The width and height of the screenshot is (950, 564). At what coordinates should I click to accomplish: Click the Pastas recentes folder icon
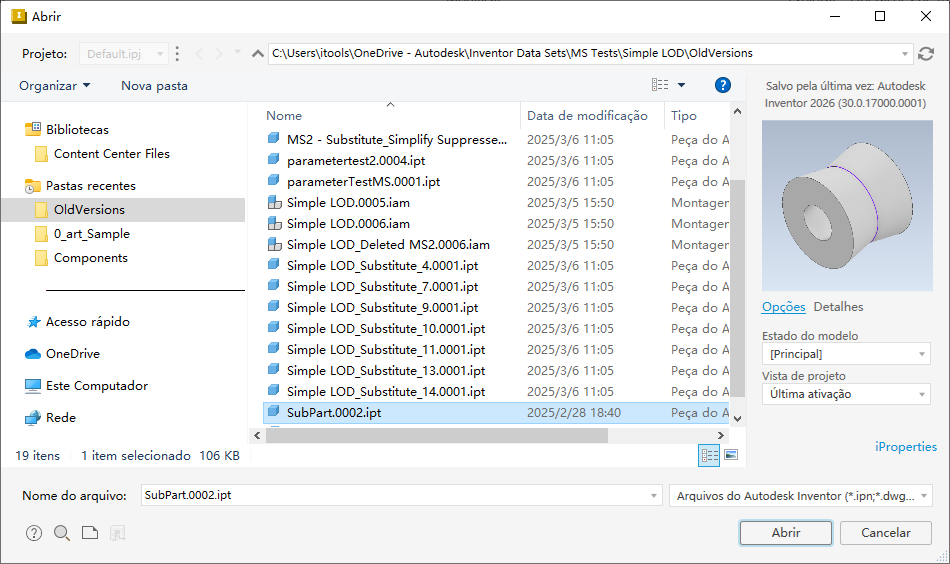coord(33,186)
